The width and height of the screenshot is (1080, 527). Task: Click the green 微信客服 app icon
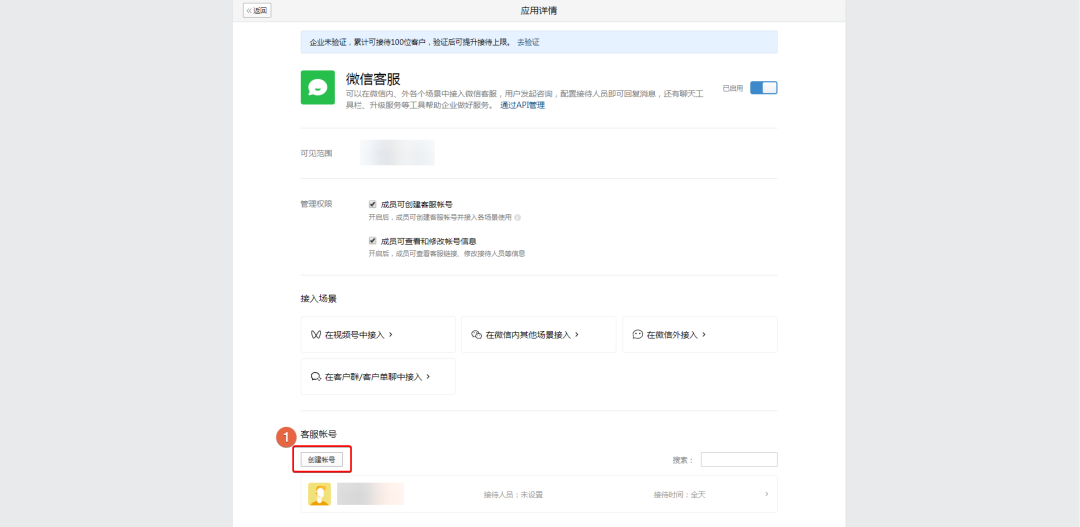click(318, 87)
